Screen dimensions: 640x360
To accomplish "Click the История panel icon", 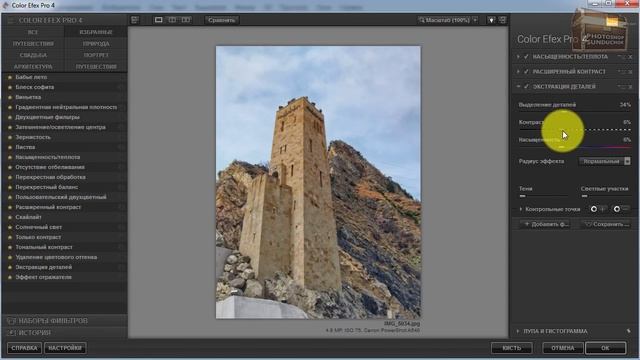I will coord(11,333).
